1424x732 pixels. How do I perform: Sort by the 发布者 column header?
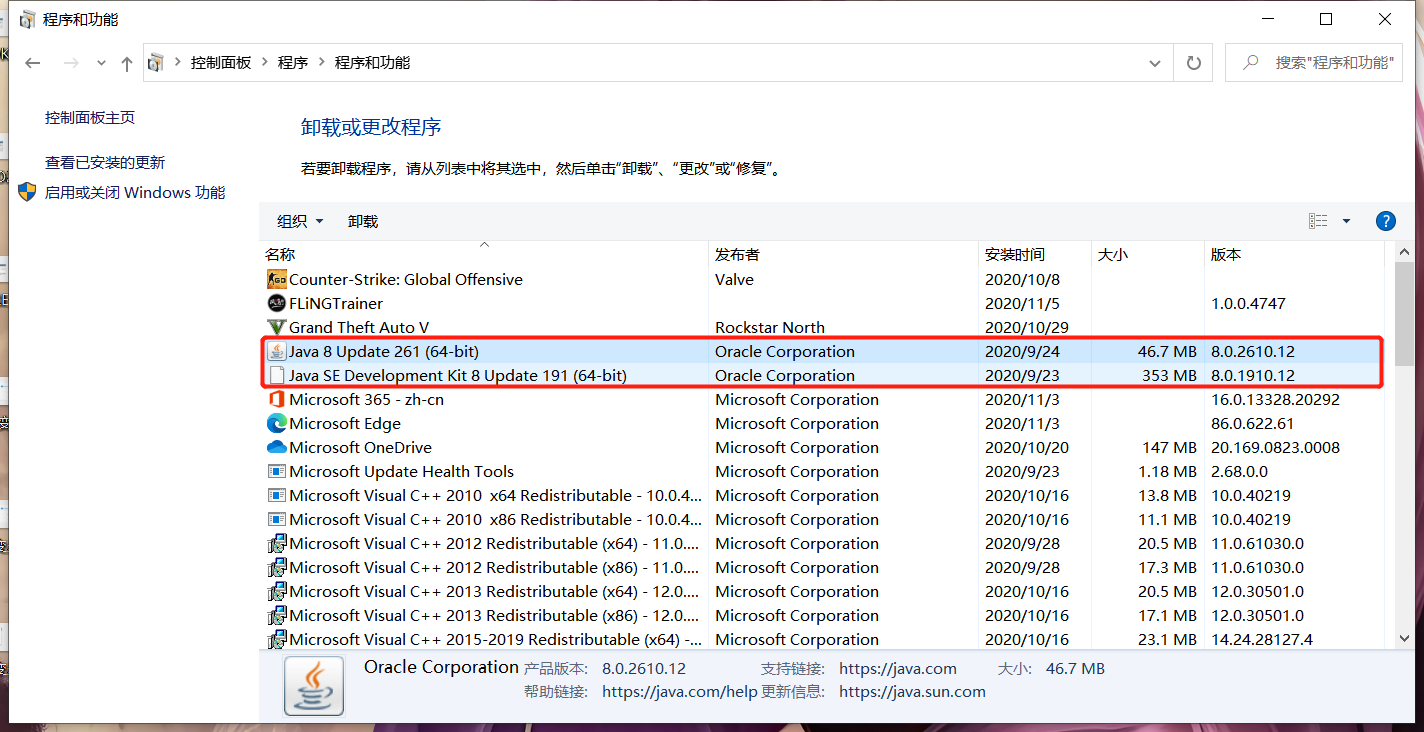point(844,255)
